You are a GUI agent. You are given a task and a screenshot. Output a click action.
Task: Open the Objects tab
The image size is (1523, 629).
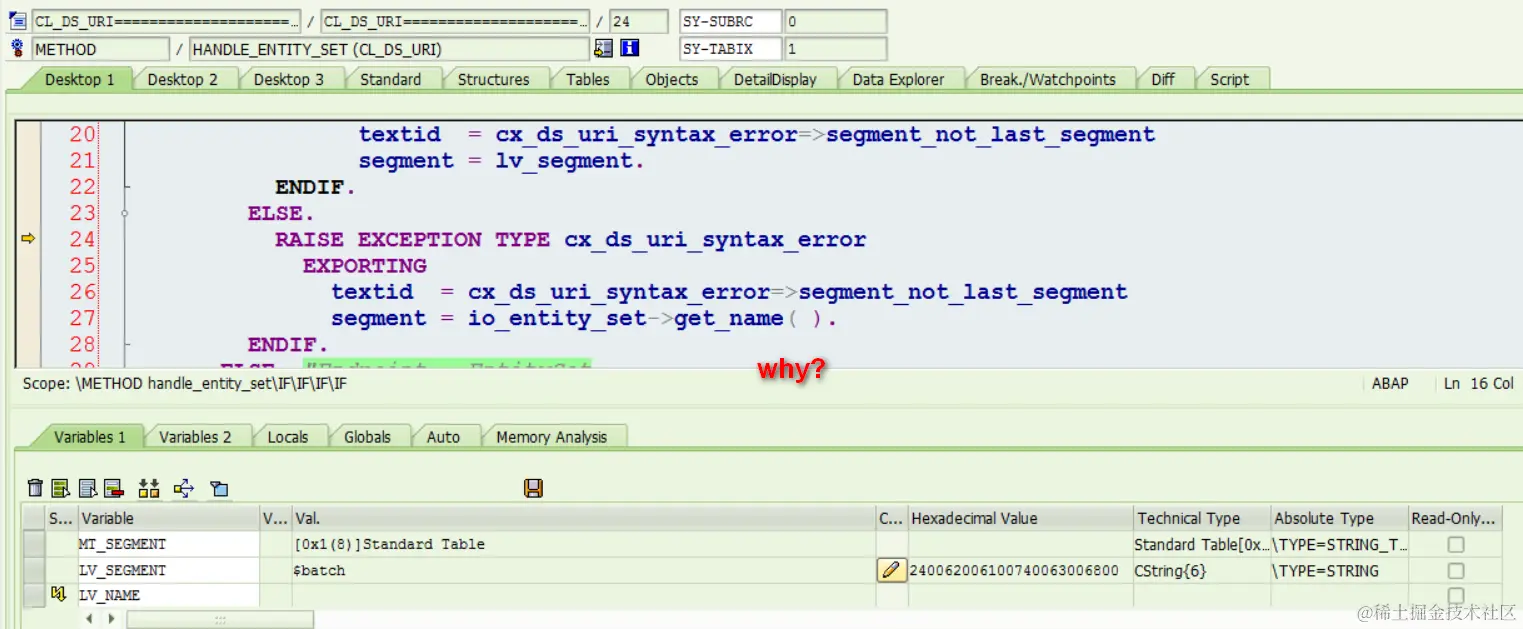671,79
